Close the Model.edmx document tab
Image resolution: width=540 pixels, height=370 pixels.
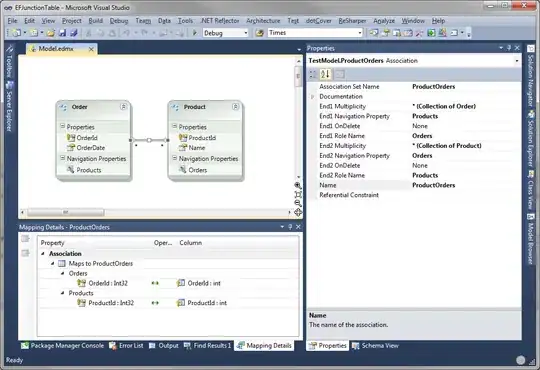coord(91,49)
